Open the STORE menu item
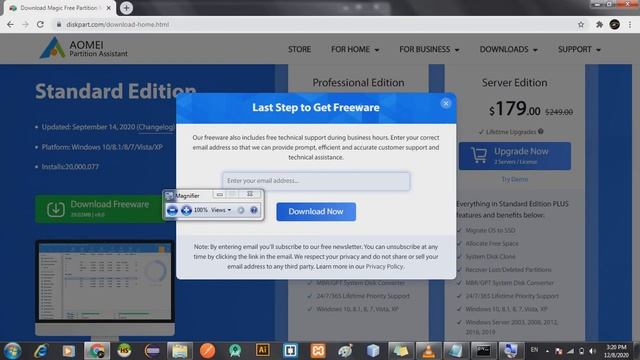 299,49
